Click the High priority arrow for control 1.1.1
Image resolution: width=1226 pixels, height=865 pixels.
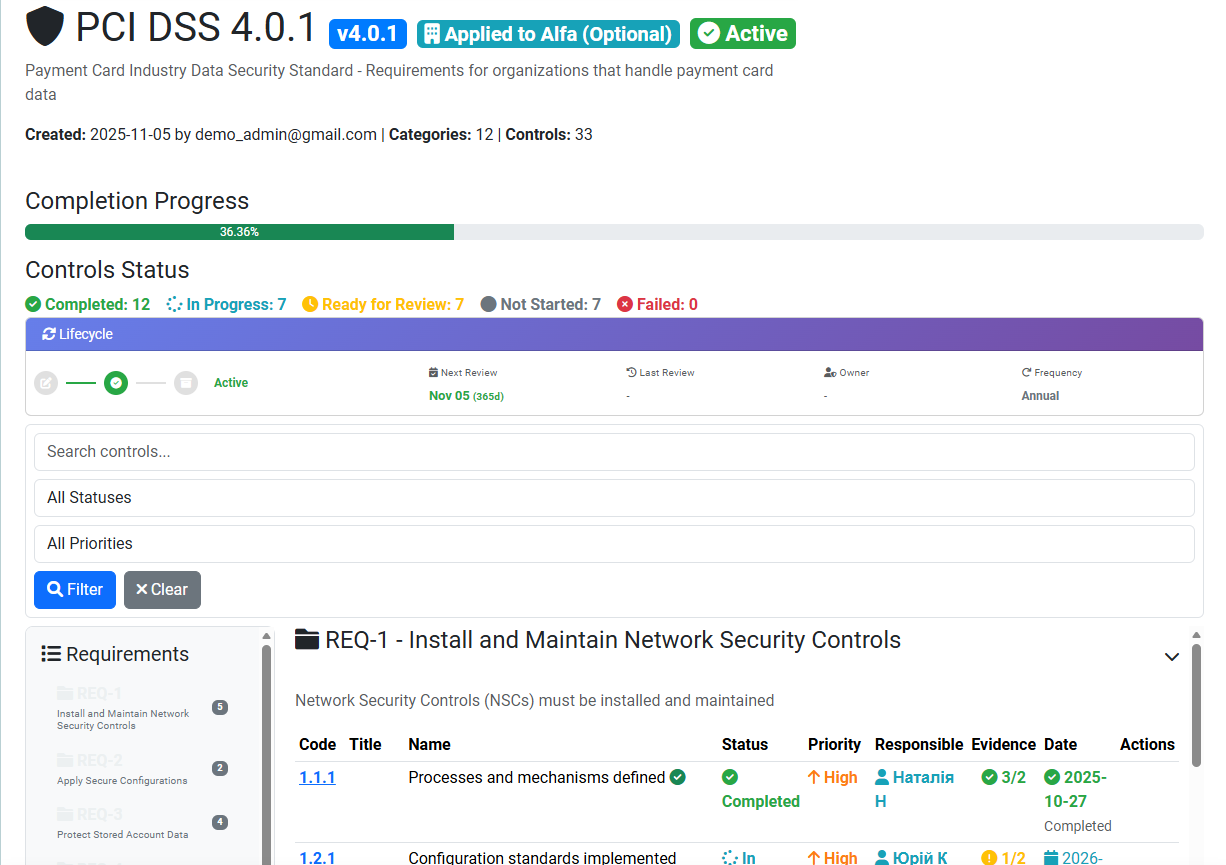click(814, 777)
